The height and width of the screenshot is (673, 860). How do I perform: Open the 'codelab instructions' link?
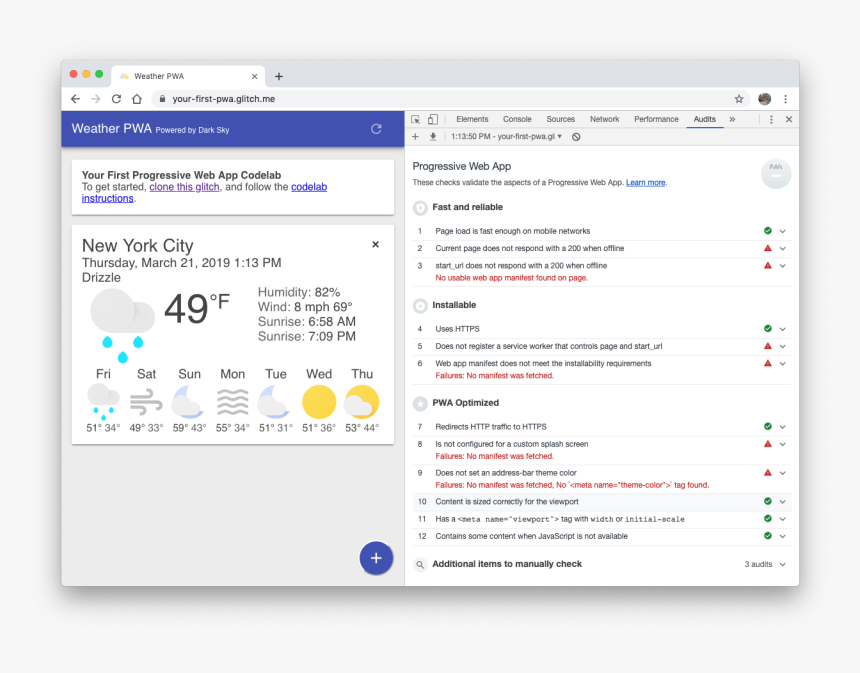[x=309, y=187]
